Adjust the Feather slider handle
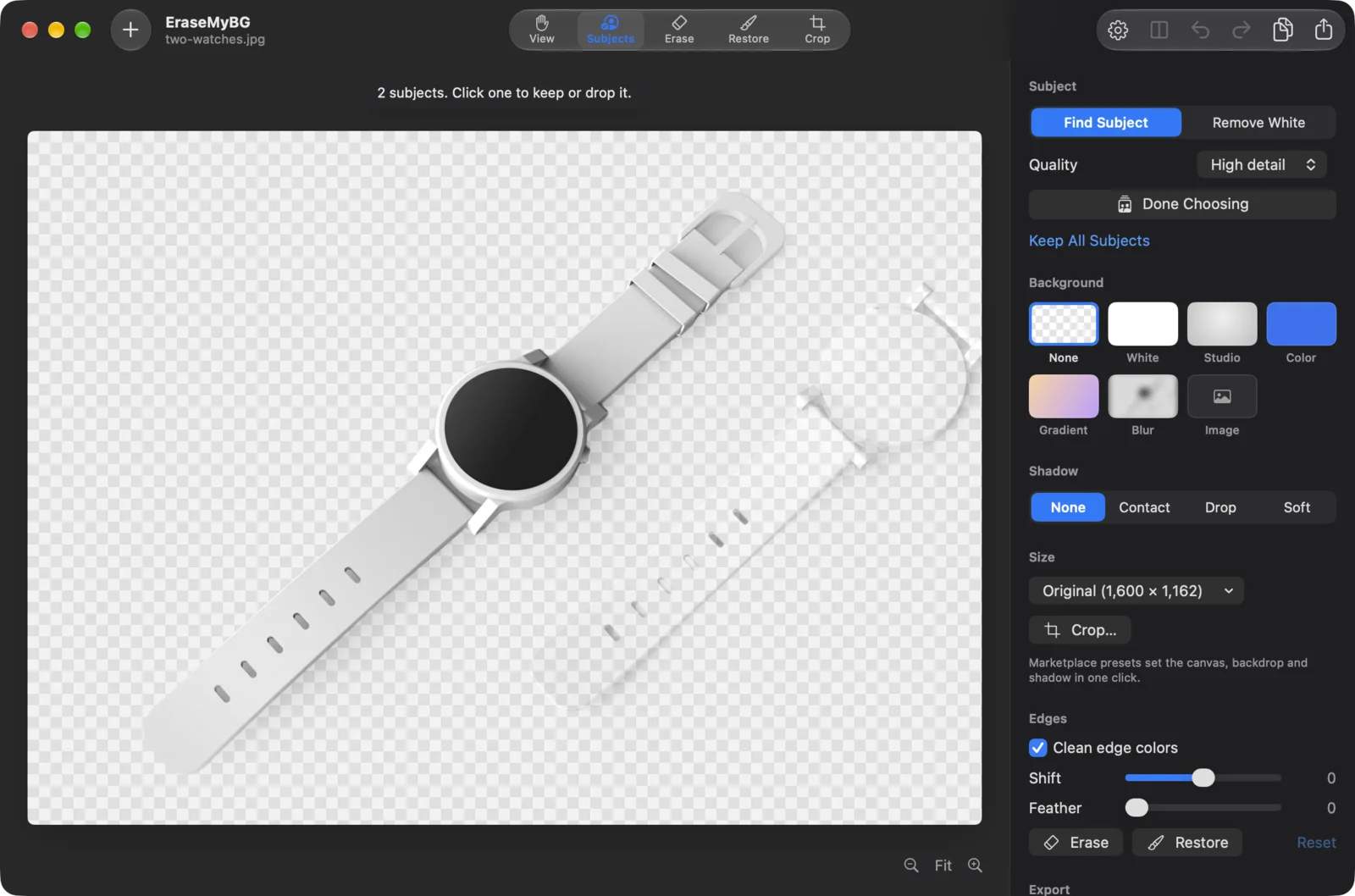1355x896 pixels. pos(1137,808)
